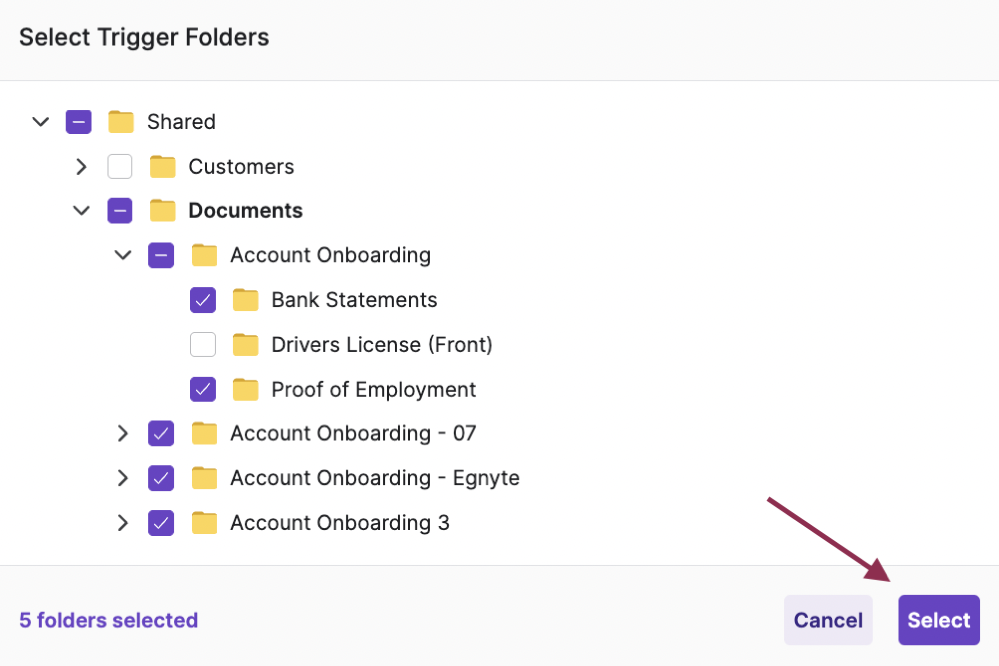Uncheck the Bank Statements checkbox
Image resolution: width=999 pixels, height=666 pixels.
pos(203,299)
